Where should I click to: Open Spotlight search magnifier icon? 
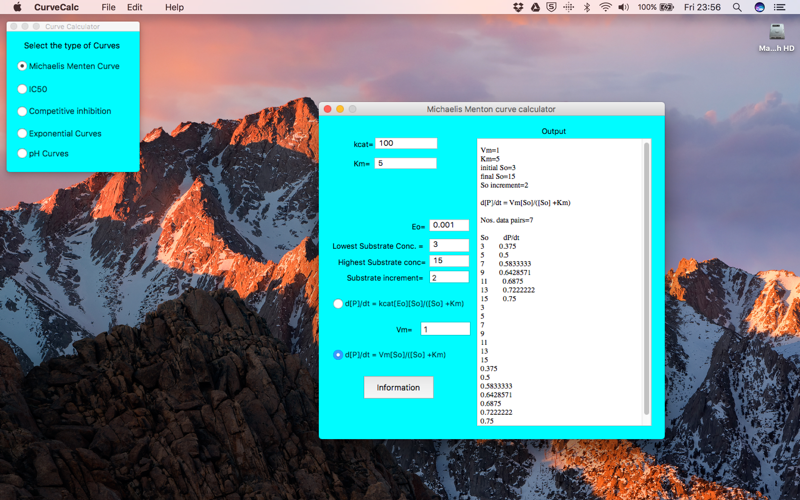(x=737, y=7)
